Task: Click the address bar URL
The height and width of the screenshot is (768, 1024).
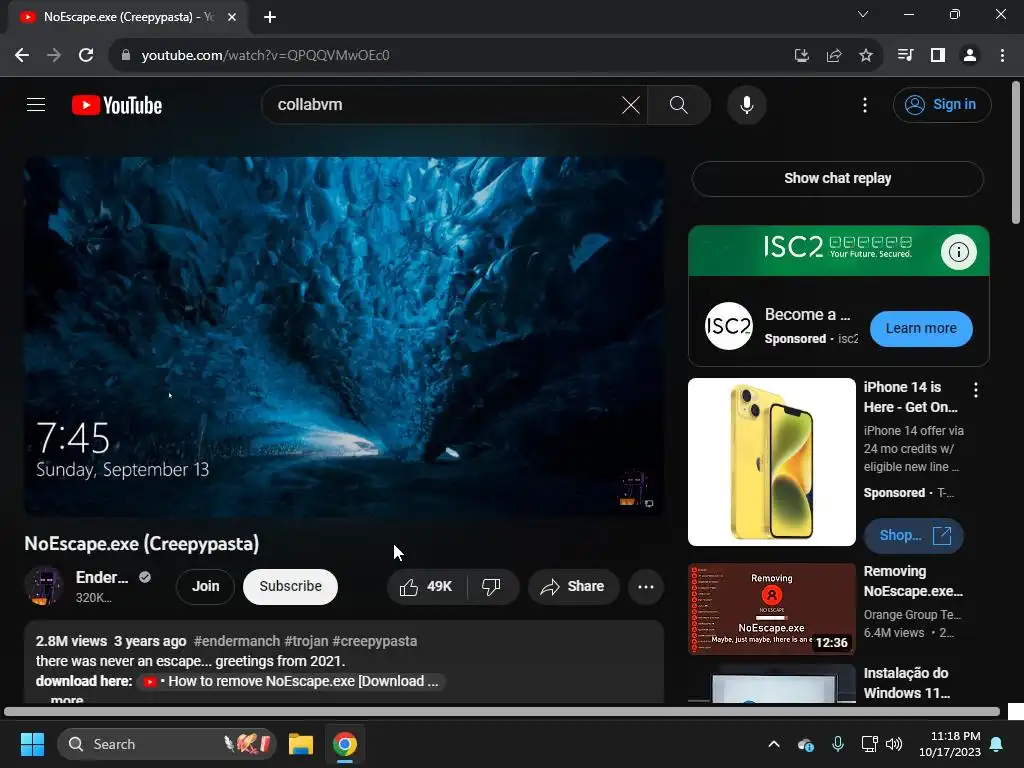Action: pyautogui.click(x=265, y=55)
